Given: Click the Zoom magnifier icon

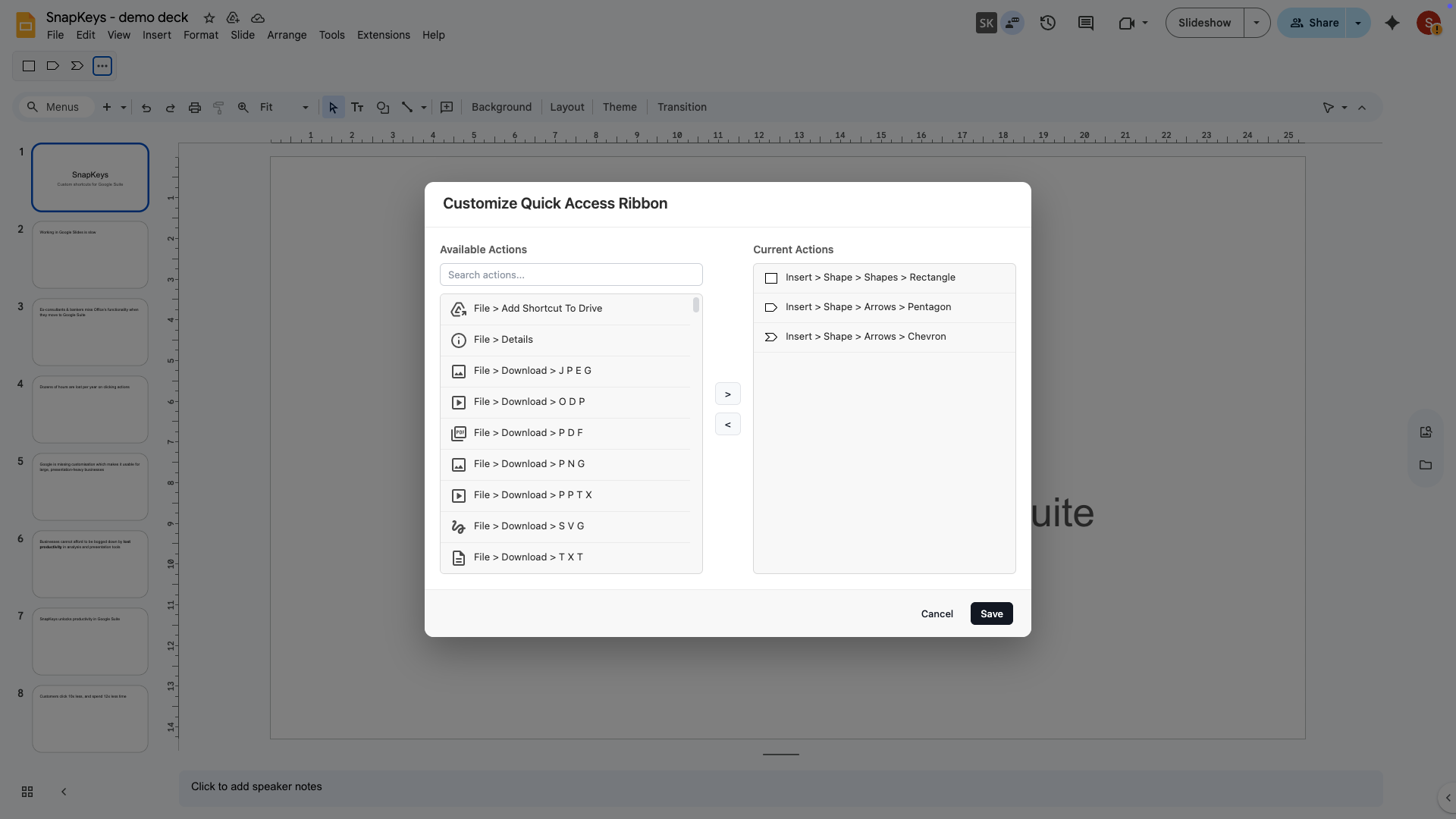Looking at the screenshot, I should (243, 107).
